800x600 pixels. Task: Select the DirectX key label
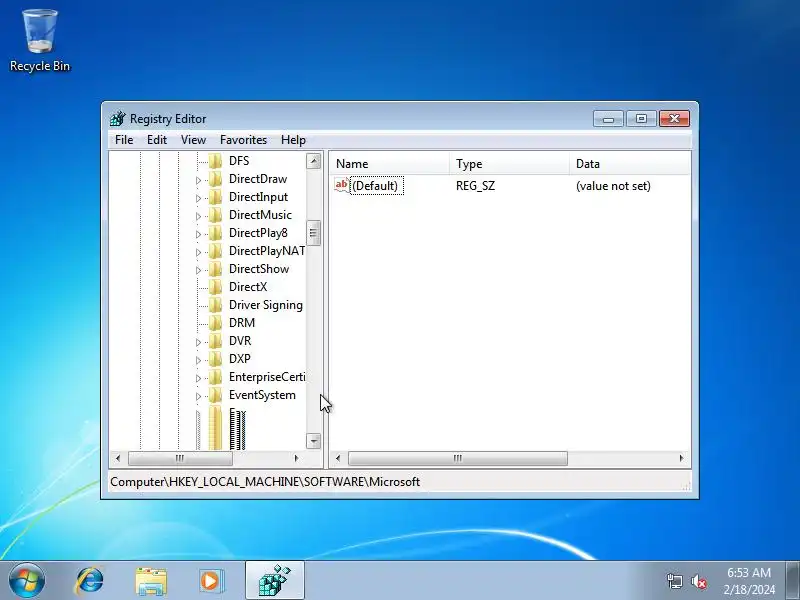(247, 287)
